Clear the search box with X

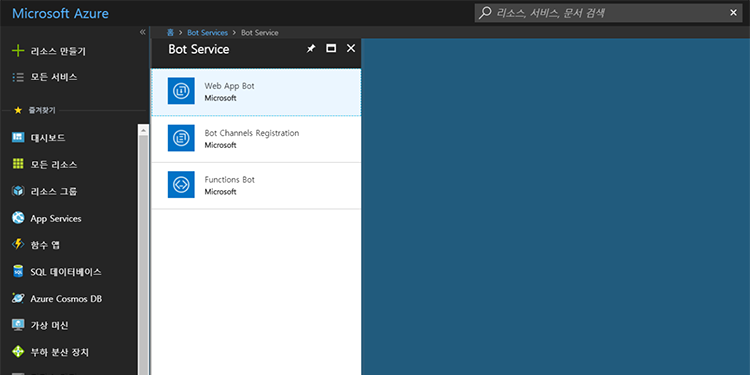click(x=733, y=13)
